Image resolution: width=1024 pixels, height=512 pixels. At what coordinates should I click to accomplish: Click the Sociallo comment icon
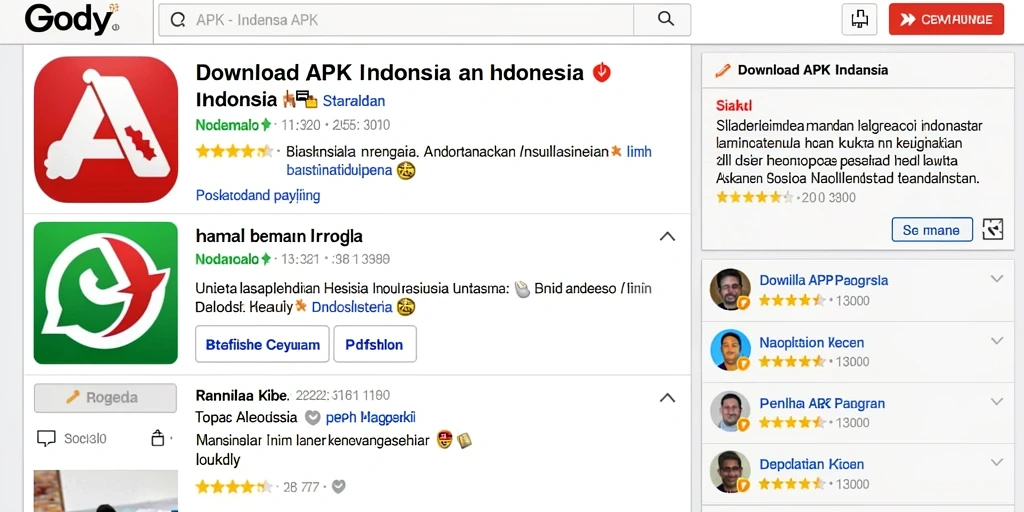(46, 439)
